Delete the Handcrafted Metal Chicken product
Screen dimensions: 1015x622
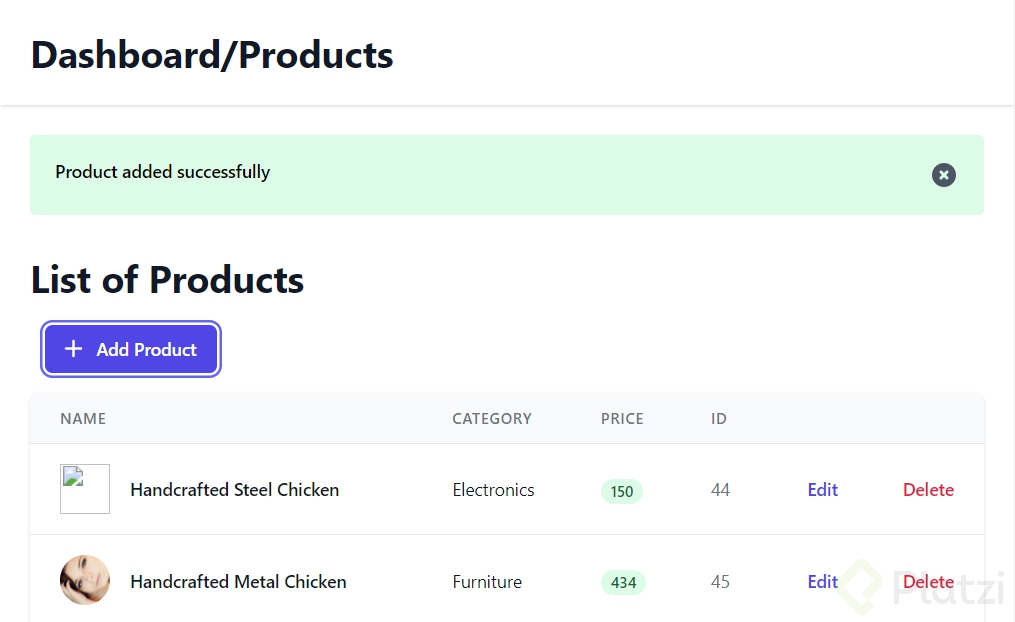pyautogui.click(x=928, y=581)
